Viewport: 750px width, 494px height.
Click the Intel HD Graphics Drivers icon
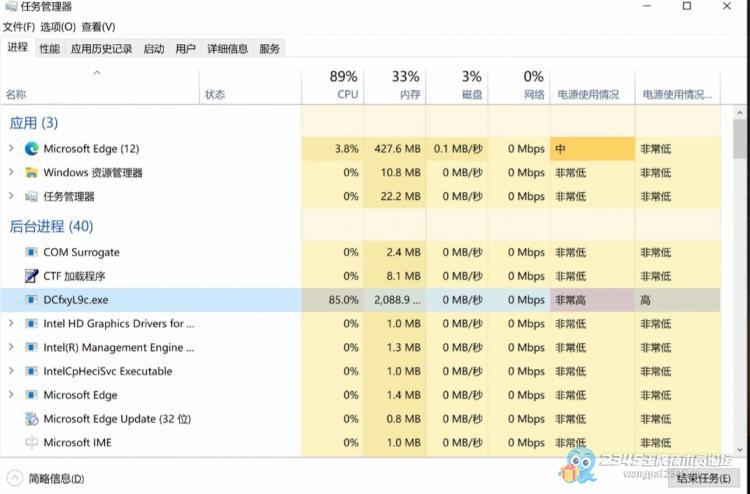tap(32, 324)
